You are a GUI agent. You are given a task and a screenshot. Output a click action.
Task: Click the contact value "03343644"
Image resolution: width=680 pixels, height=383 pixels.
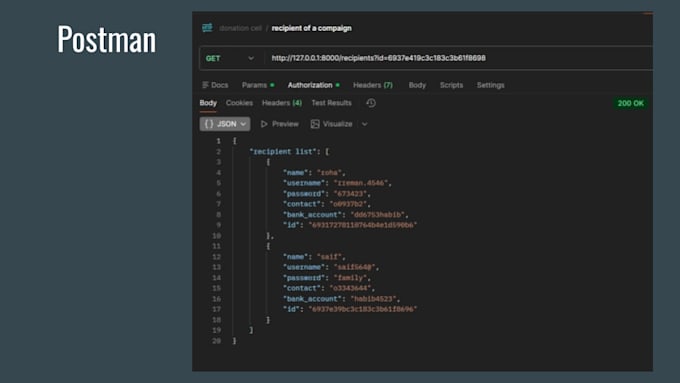[x=350, y=288]
